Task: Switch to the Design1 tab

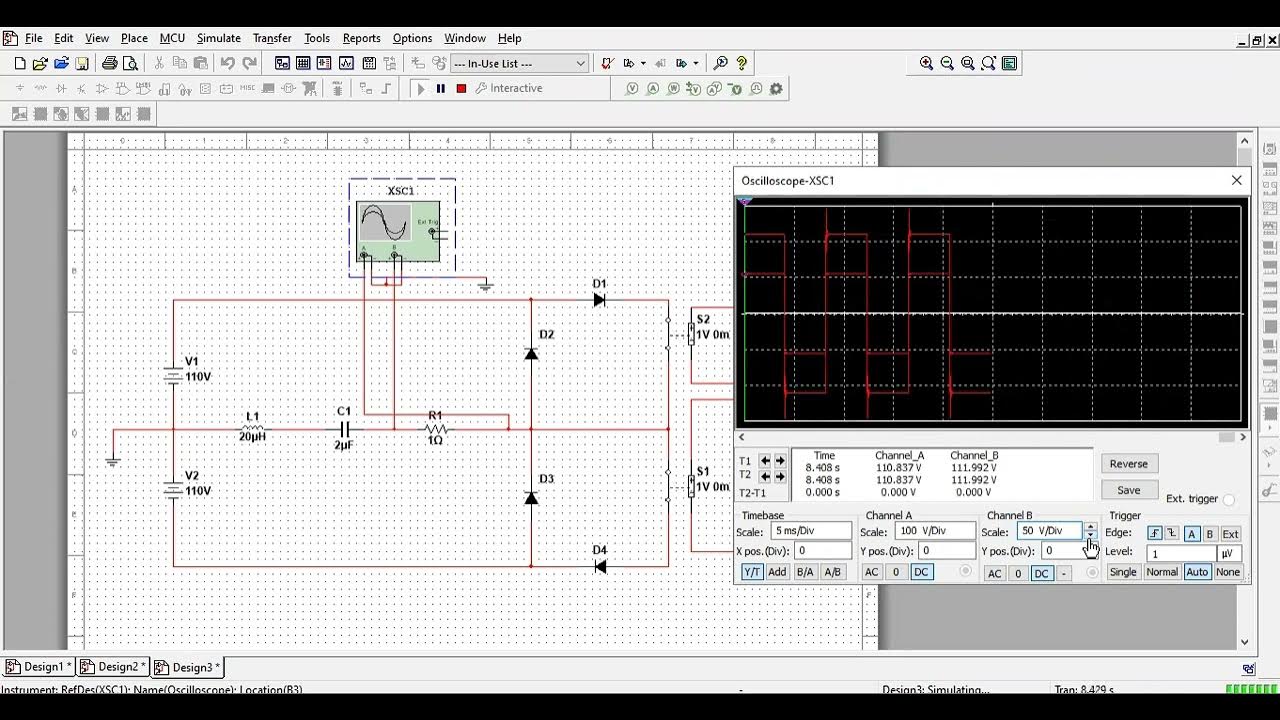Action: tap(38, 667)
